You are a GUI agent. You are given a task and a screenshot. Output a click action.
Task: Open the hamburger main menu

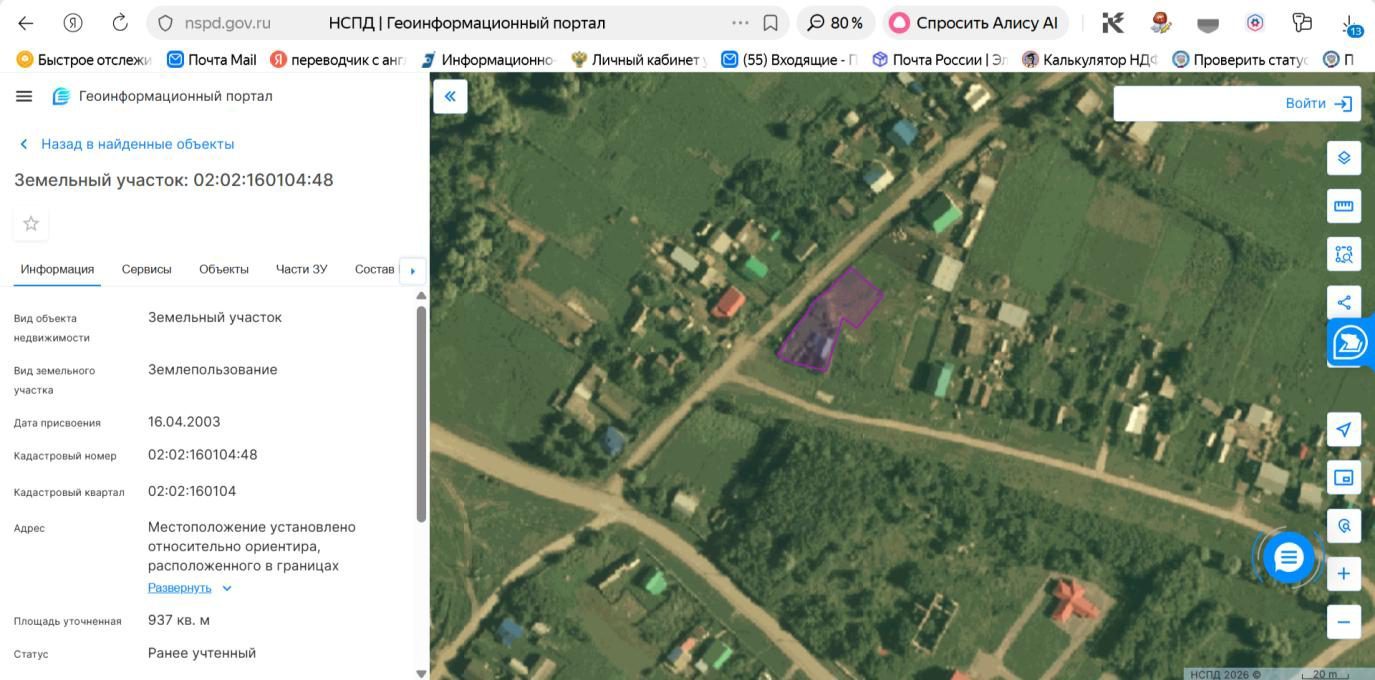click(x=24, y=96)
